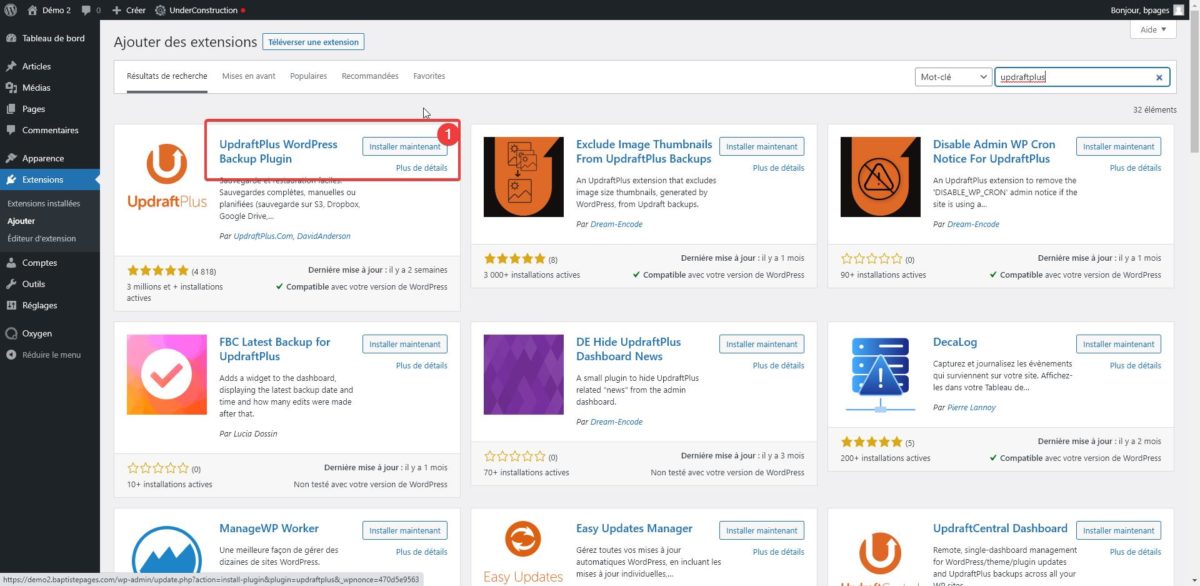Viewport: 1200px width, 586px height.
Task: Open the Commentaires menu
Action: click(50, 130)
